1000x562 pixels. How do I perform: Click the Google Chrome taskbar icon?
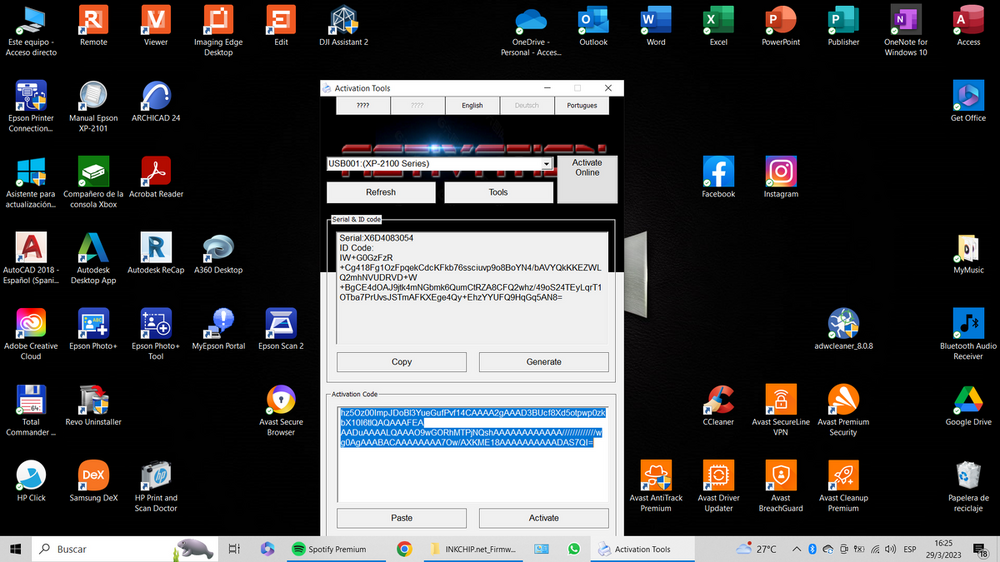point(404,549)
